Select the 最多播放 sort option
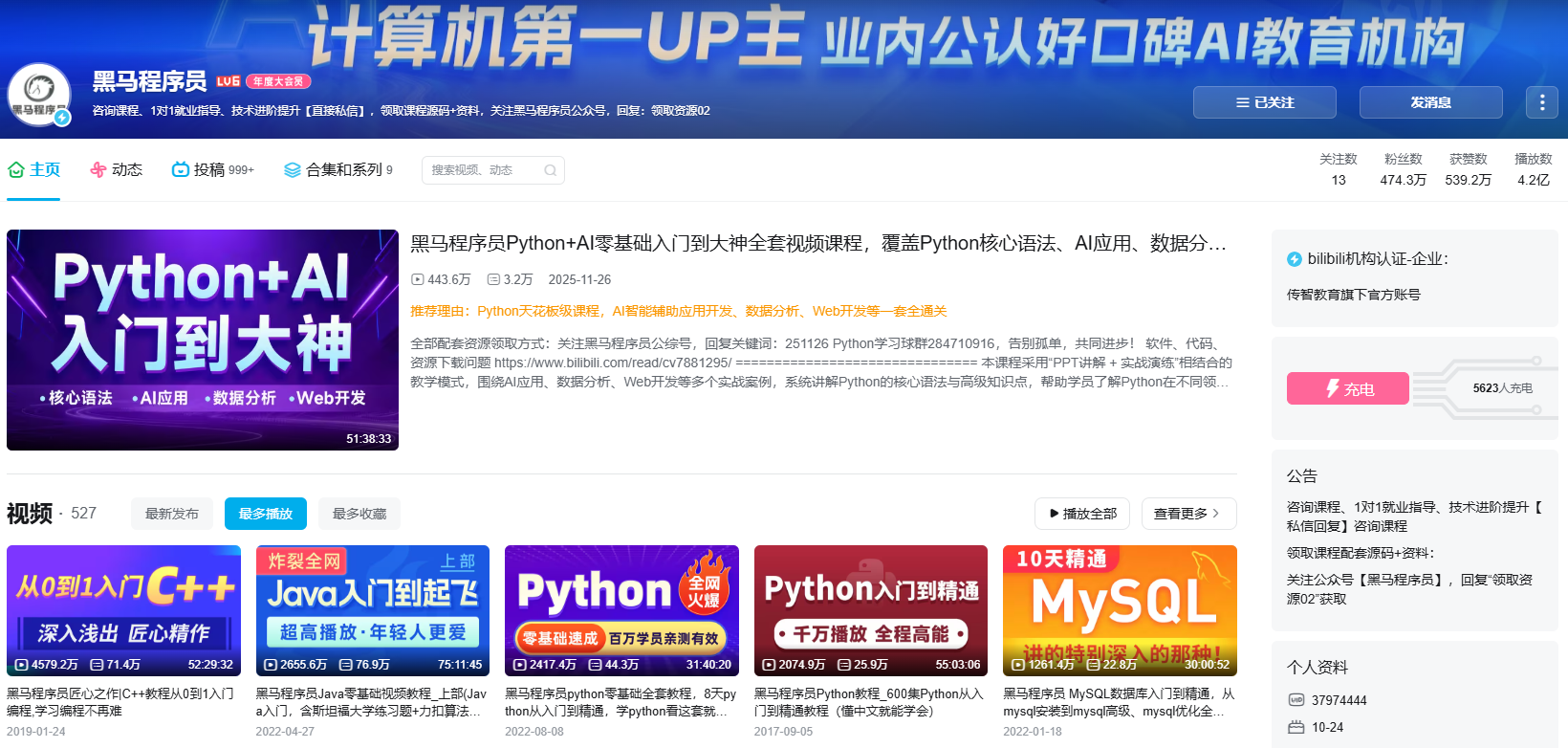 pyautogui.click(x=266, y=514)
